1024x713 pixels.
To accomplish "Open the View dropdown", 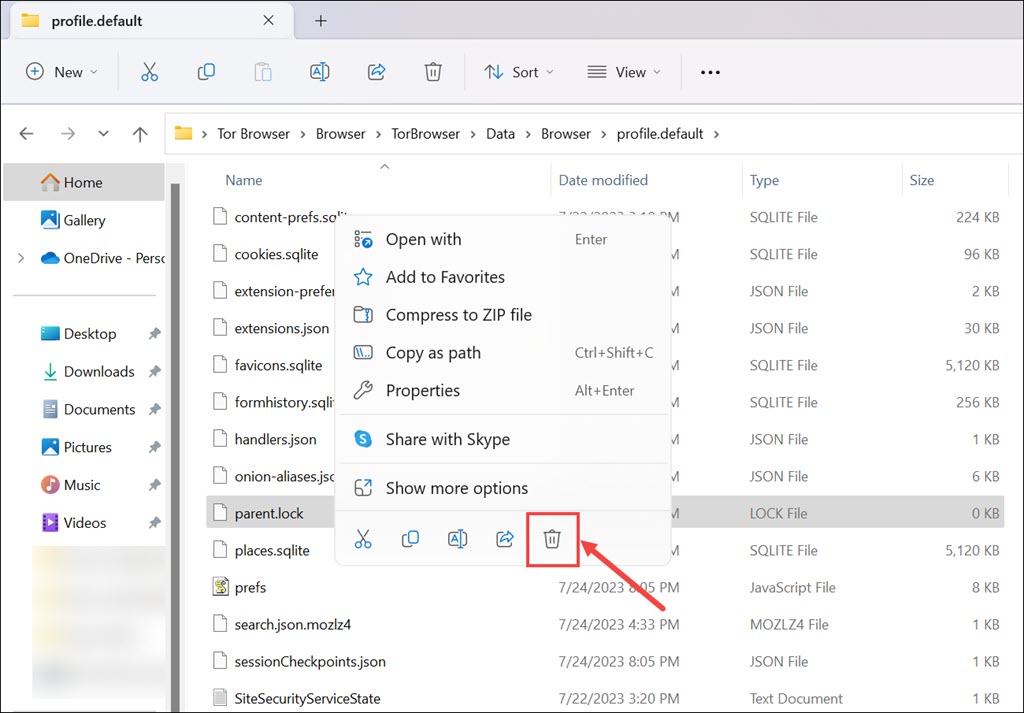I will [x=624, y=72].
